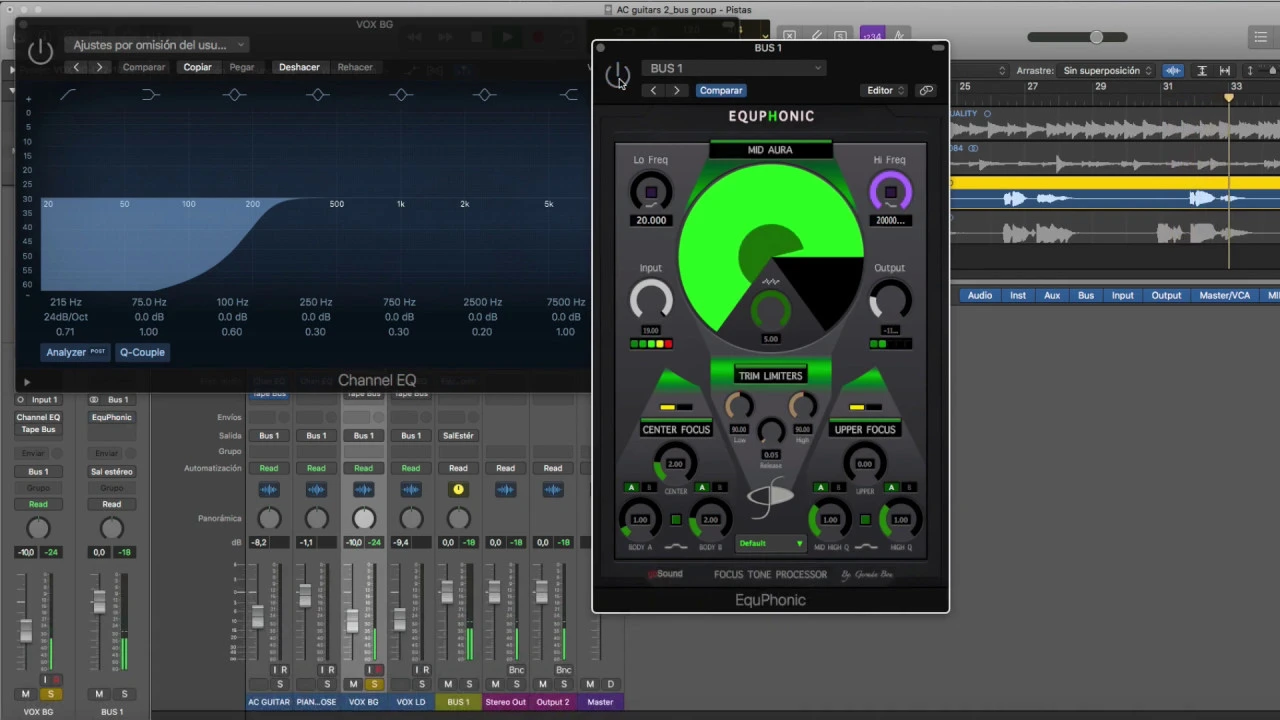Viewport: 1280px width, 720px height.
Task: Toggle the Analyzer button in Channel EQ
Action: click(x=76, y=352)
